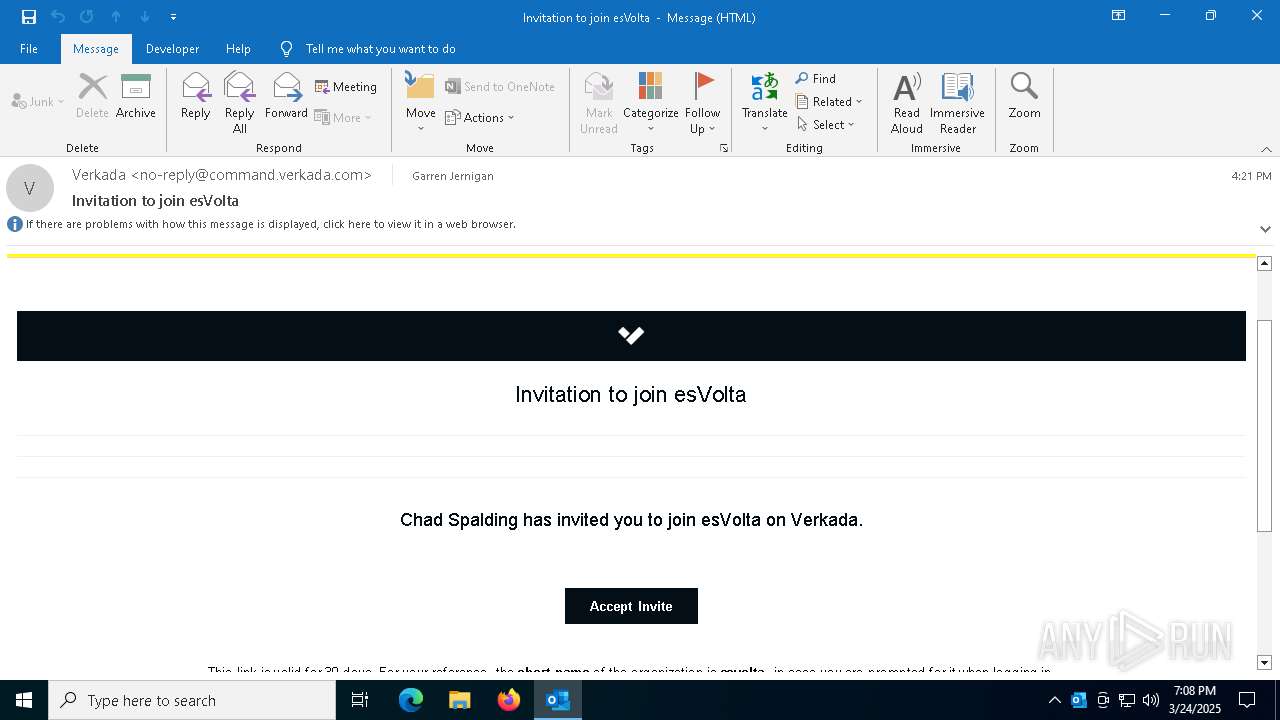Open the More respond options dropdown
Screen dimensions: 1280x720
click(343, 117)
